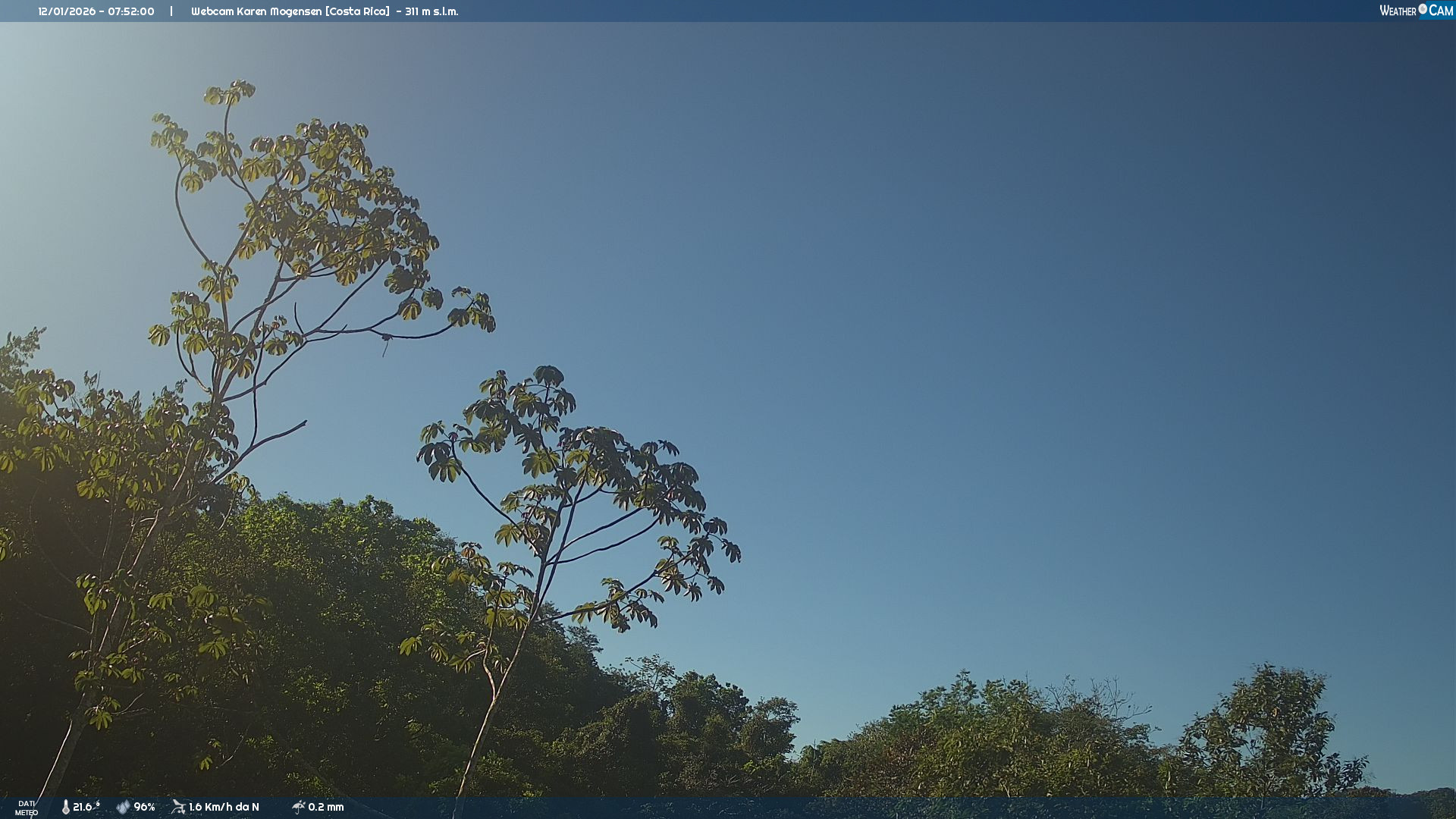Click the WeatherCam camera lens icon
Image resolution: width=1456 pixels, height=819 pixels.
click(1423, 9)
